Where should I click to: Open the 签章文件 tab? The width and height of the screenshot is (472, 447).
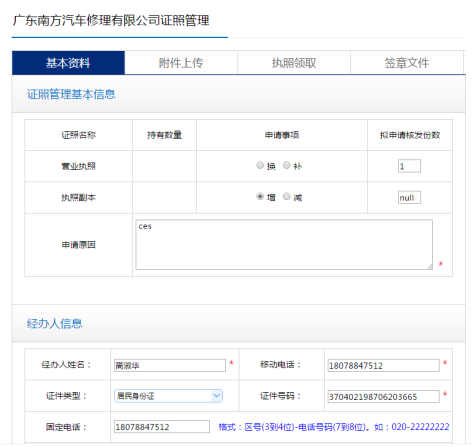407,63
